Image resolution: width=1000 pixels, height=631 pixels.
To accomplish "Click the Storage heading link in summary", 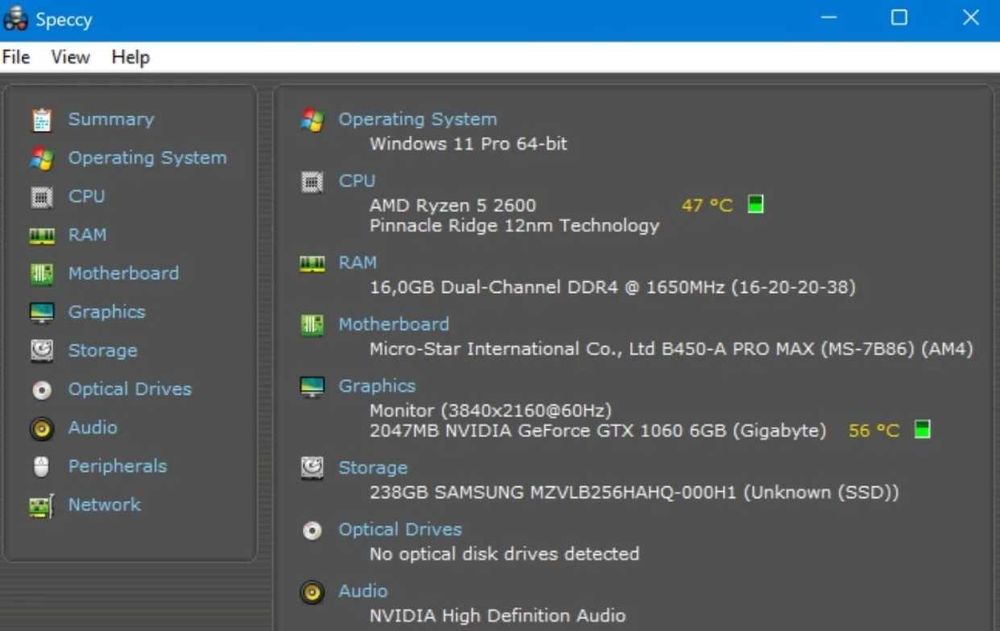I will click(372, 468).
